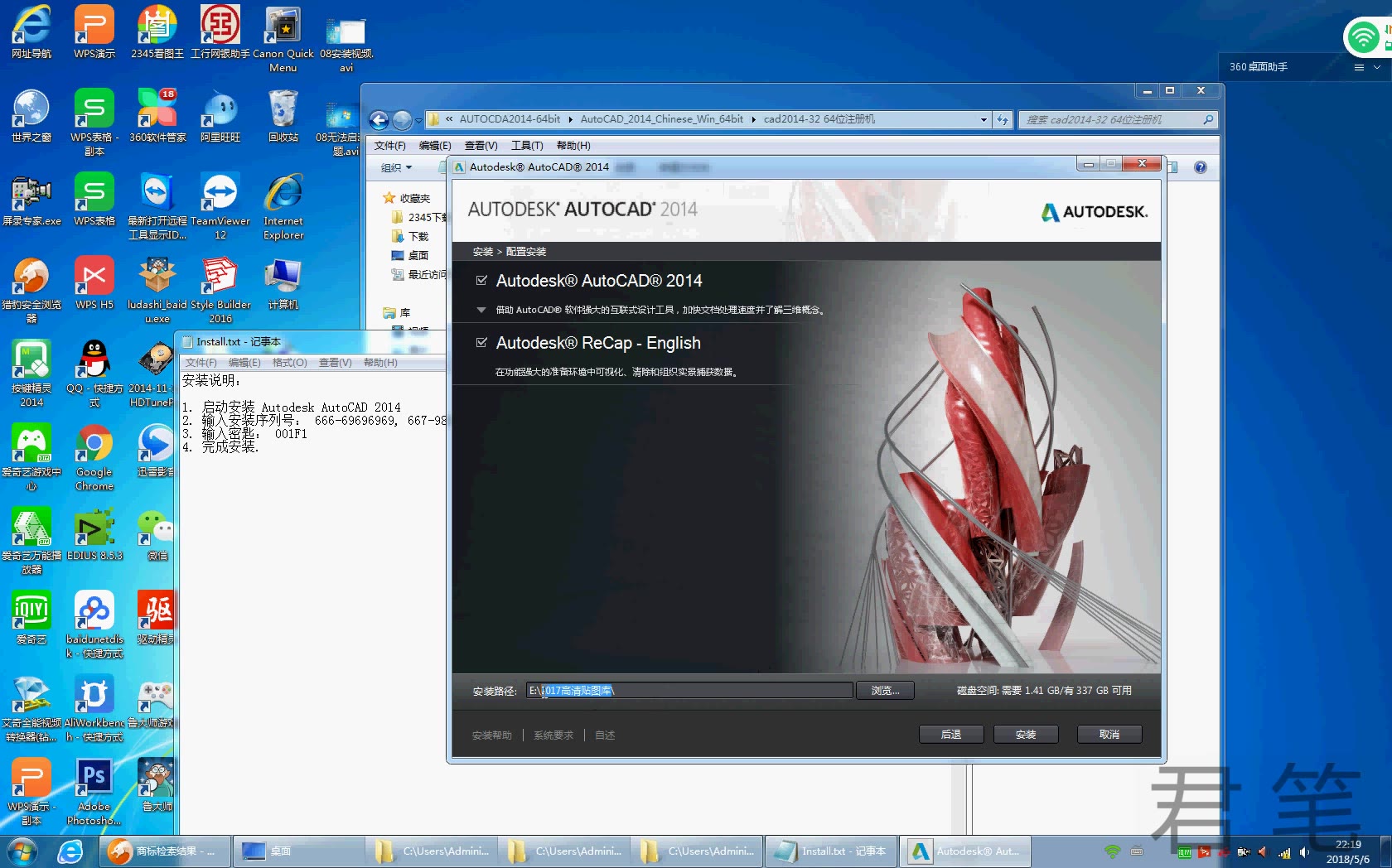
Task: Open Adobe Photoshop from the desktop
Action: 93,777
